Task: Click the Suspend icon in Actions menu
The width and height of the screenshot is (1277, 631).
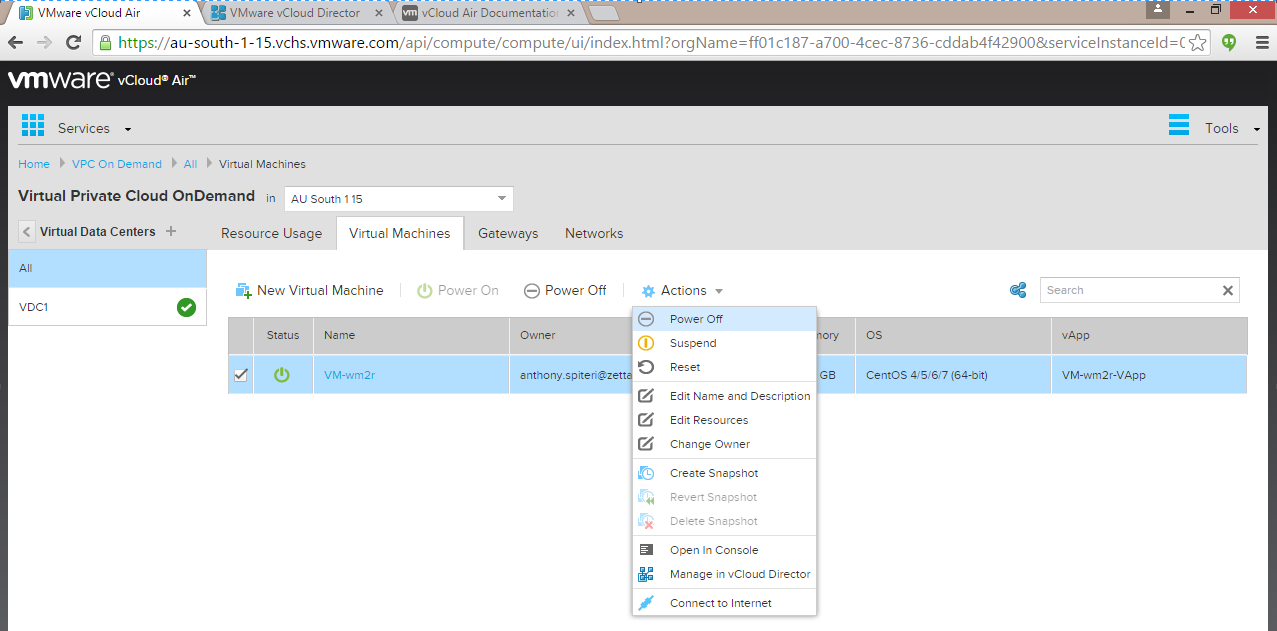Action: pyautogui.click(x=646, y=343)
